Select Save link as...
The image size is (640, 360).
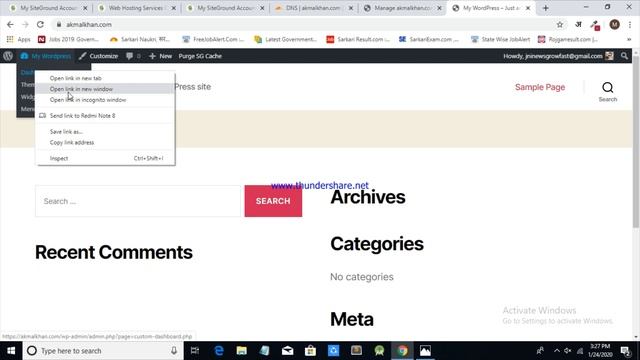(105, 131)
